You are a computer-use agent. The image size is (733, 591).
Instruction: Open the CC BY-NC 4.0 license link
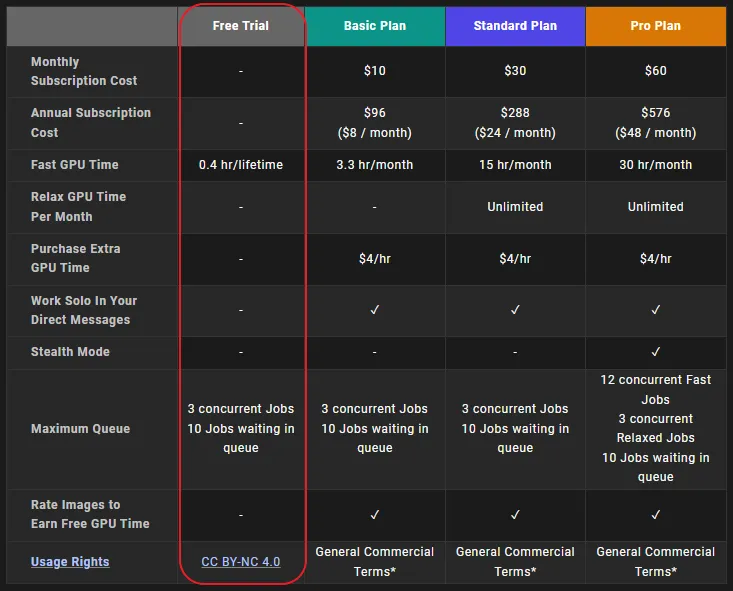241,562
